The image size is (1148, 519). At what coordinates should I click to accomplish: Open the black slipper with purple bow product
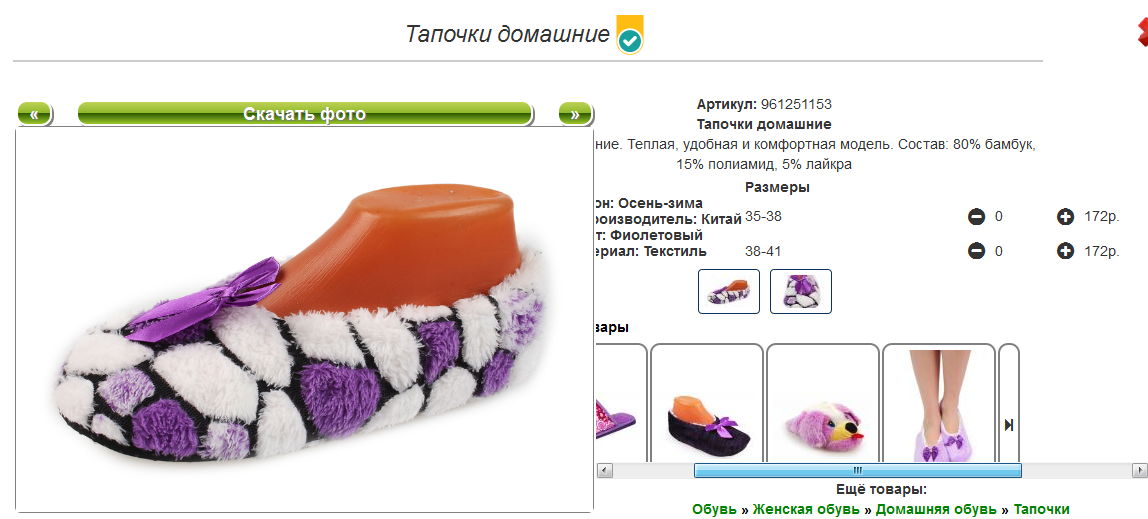(707, 403)
